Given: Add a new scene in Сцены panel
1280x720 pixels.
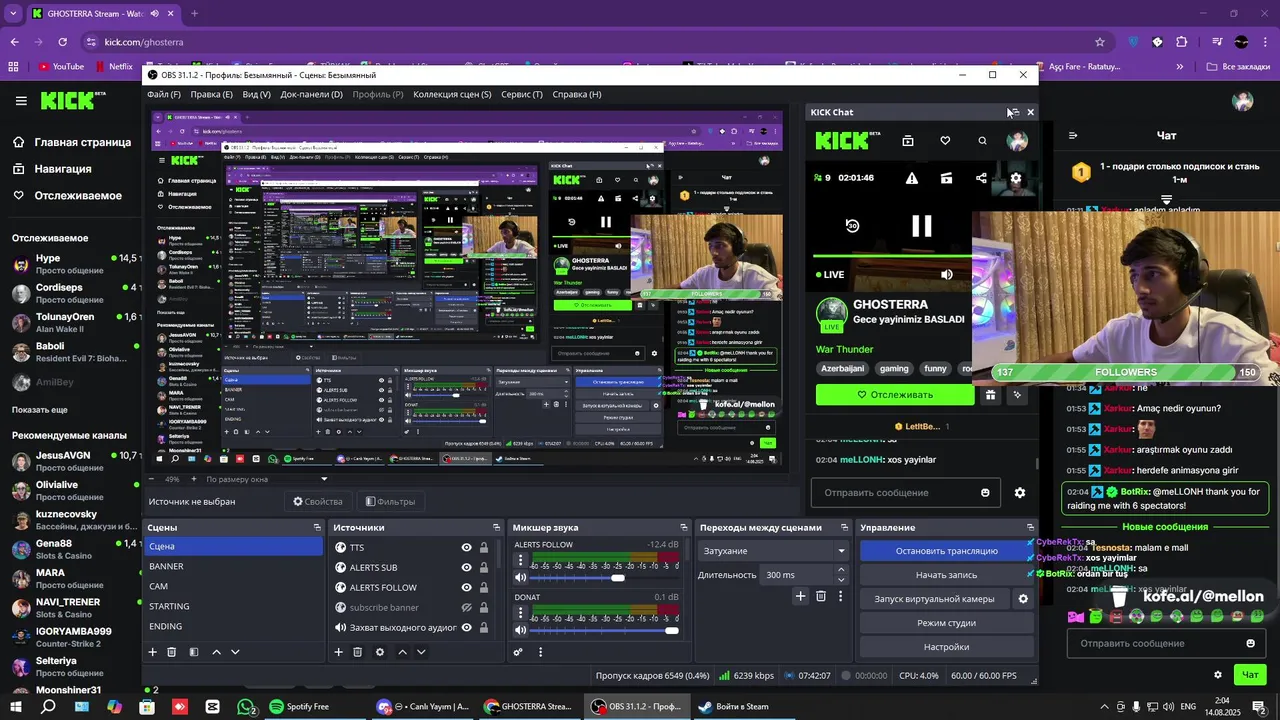Looking at the screenshot, I should coord(153,652).
